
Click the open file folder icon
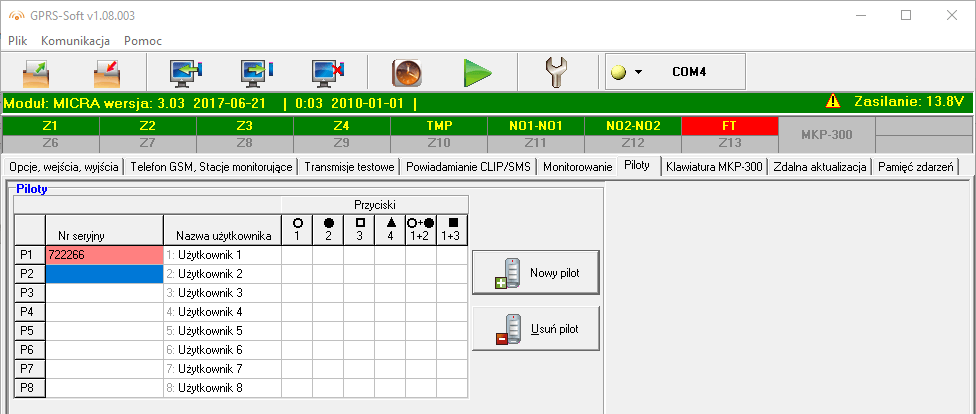click(x=37, y=73)
